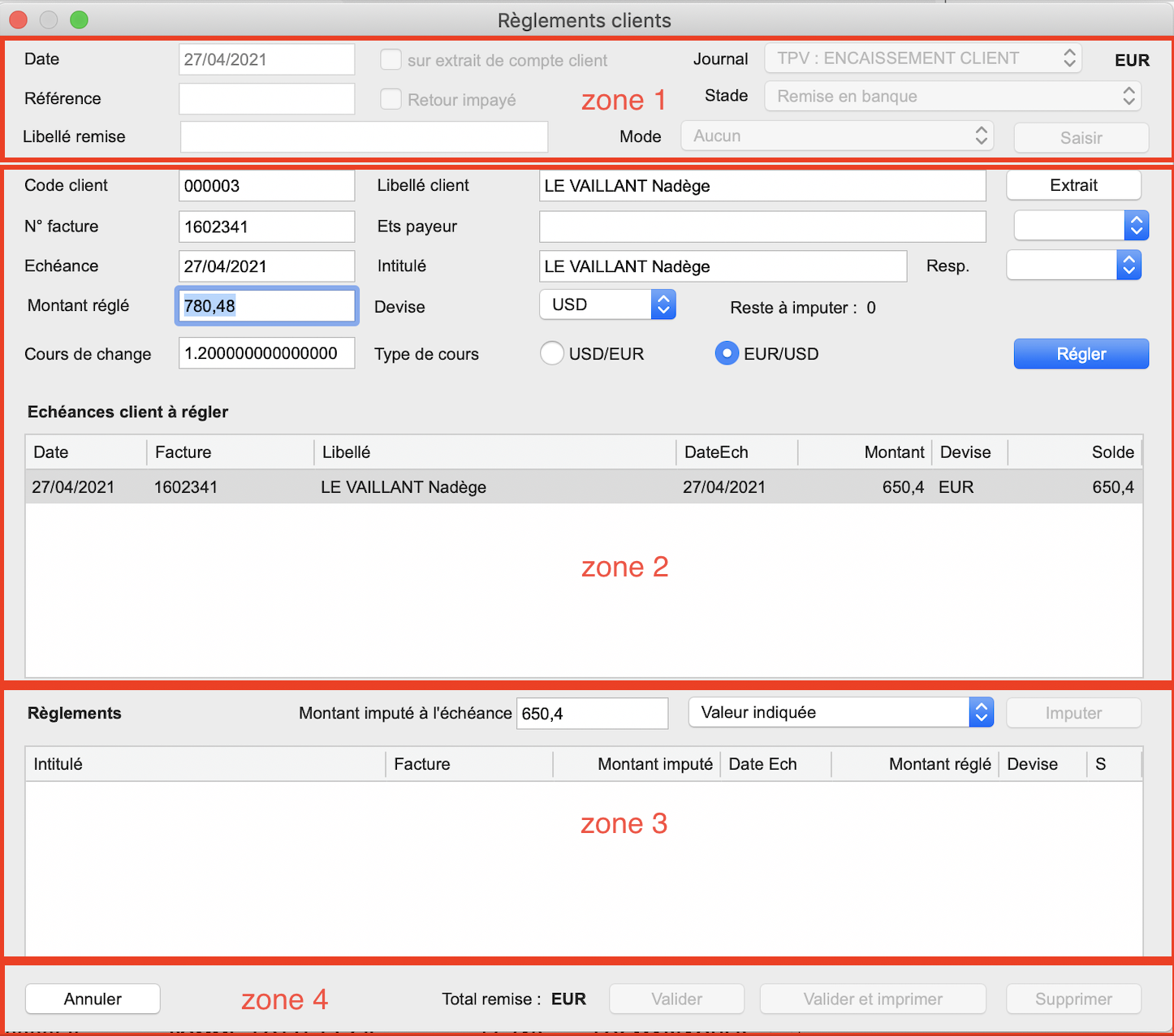Click the Imputer button
The width and height of the screenshot is (1174, 1036).
pyautogui.click(x=1073, y=714)
